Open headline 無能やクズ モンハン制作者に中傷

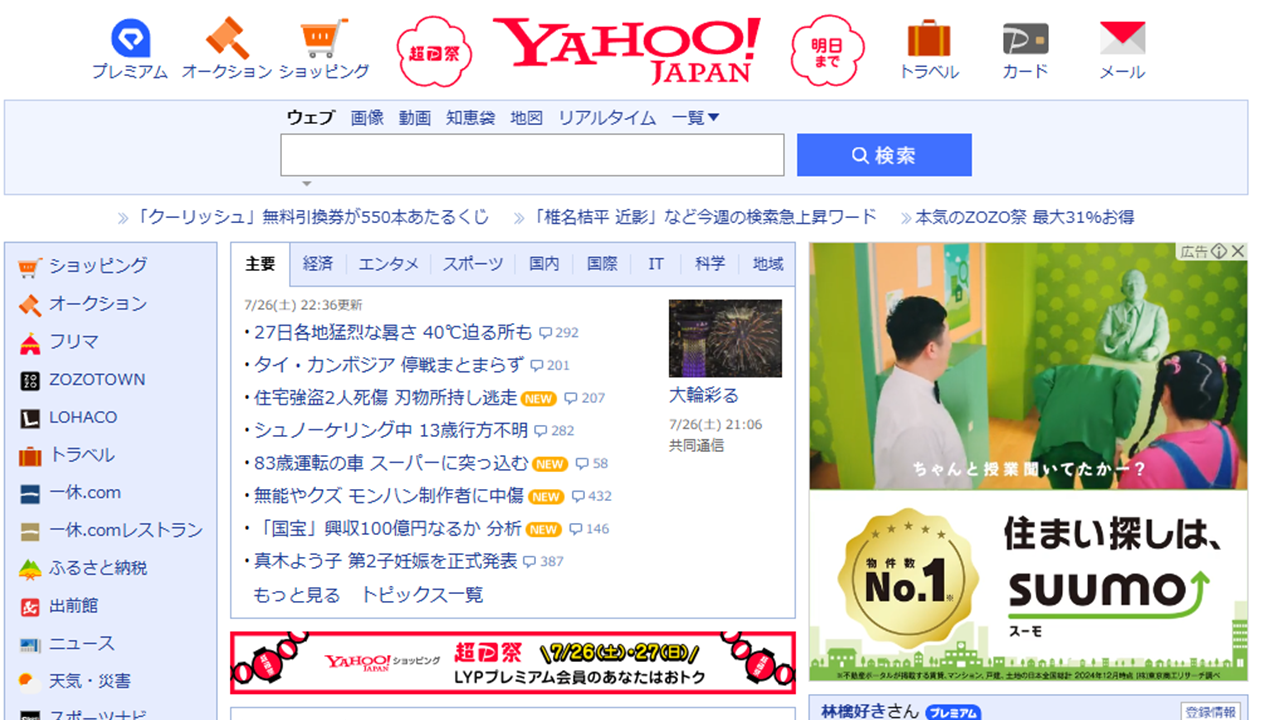388,495
